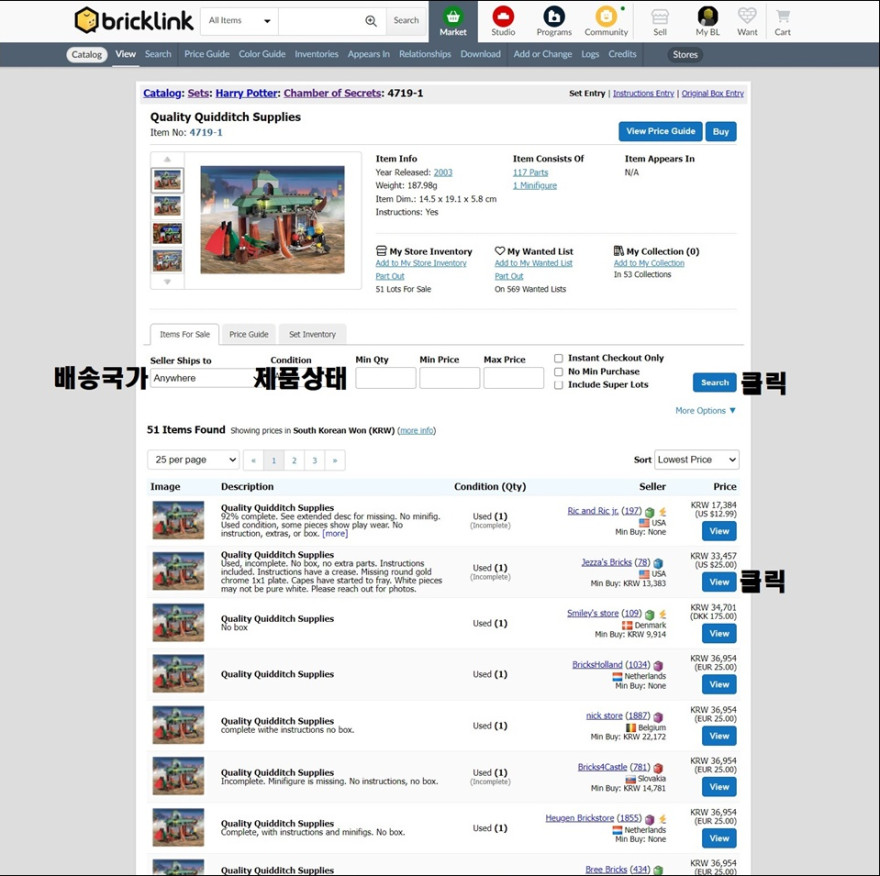Open Color Guide in catalog menu
This screenshot has height=876, width=880.
click(x=262, y=54)
